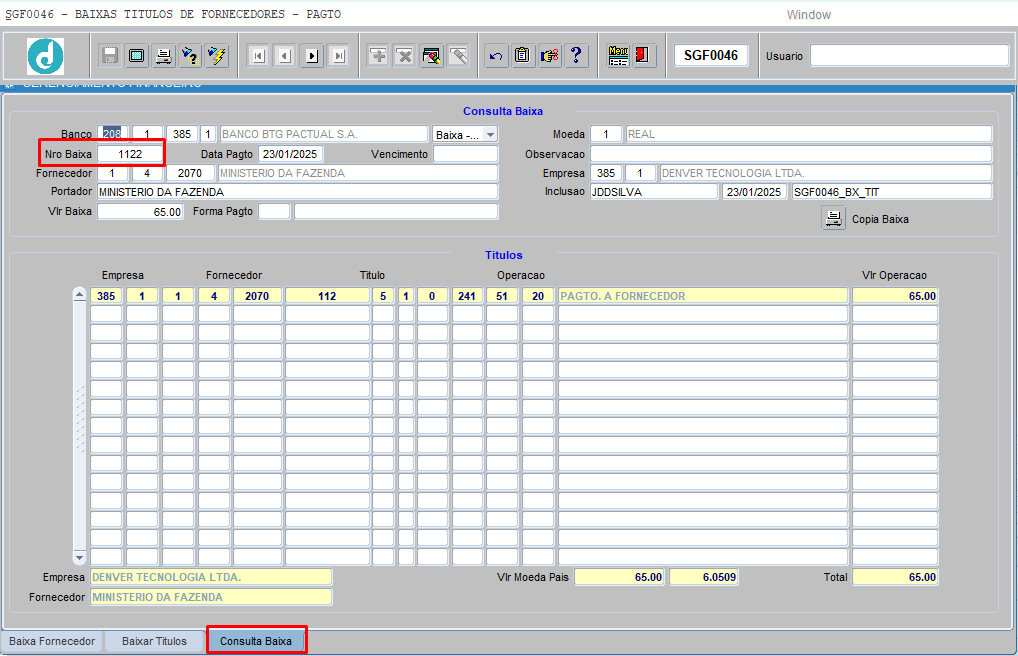Screen dimensions: 1018x656
Task: Switch to Baixar Titulos tab
Action: click(x=155, y=641)
